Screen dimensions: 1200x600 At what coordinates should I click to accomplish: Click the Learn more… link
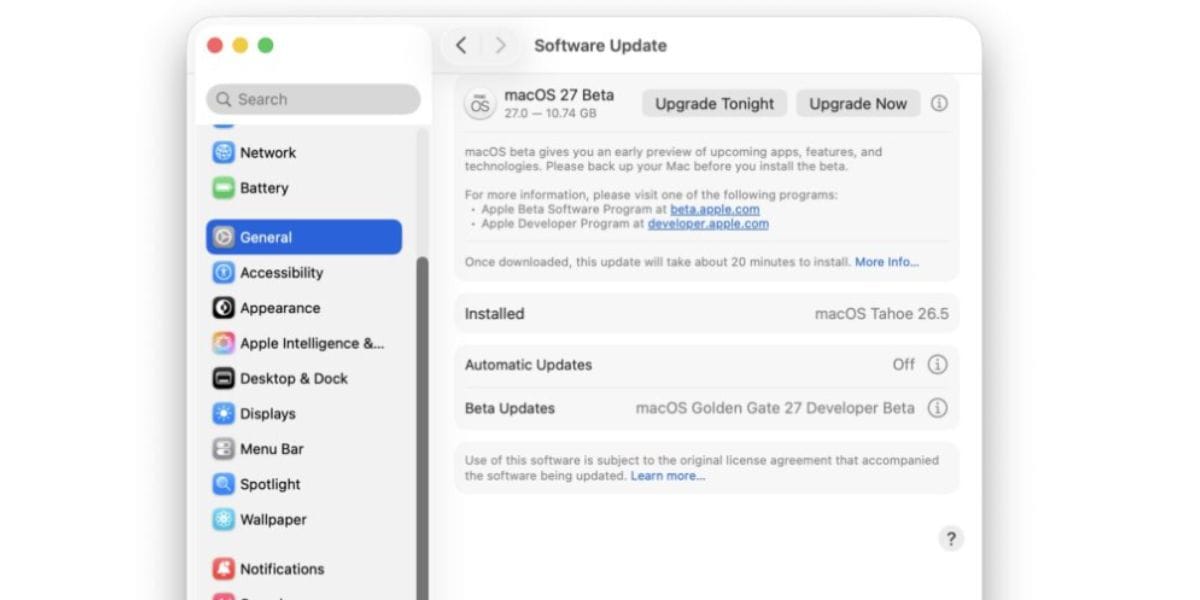668,476
